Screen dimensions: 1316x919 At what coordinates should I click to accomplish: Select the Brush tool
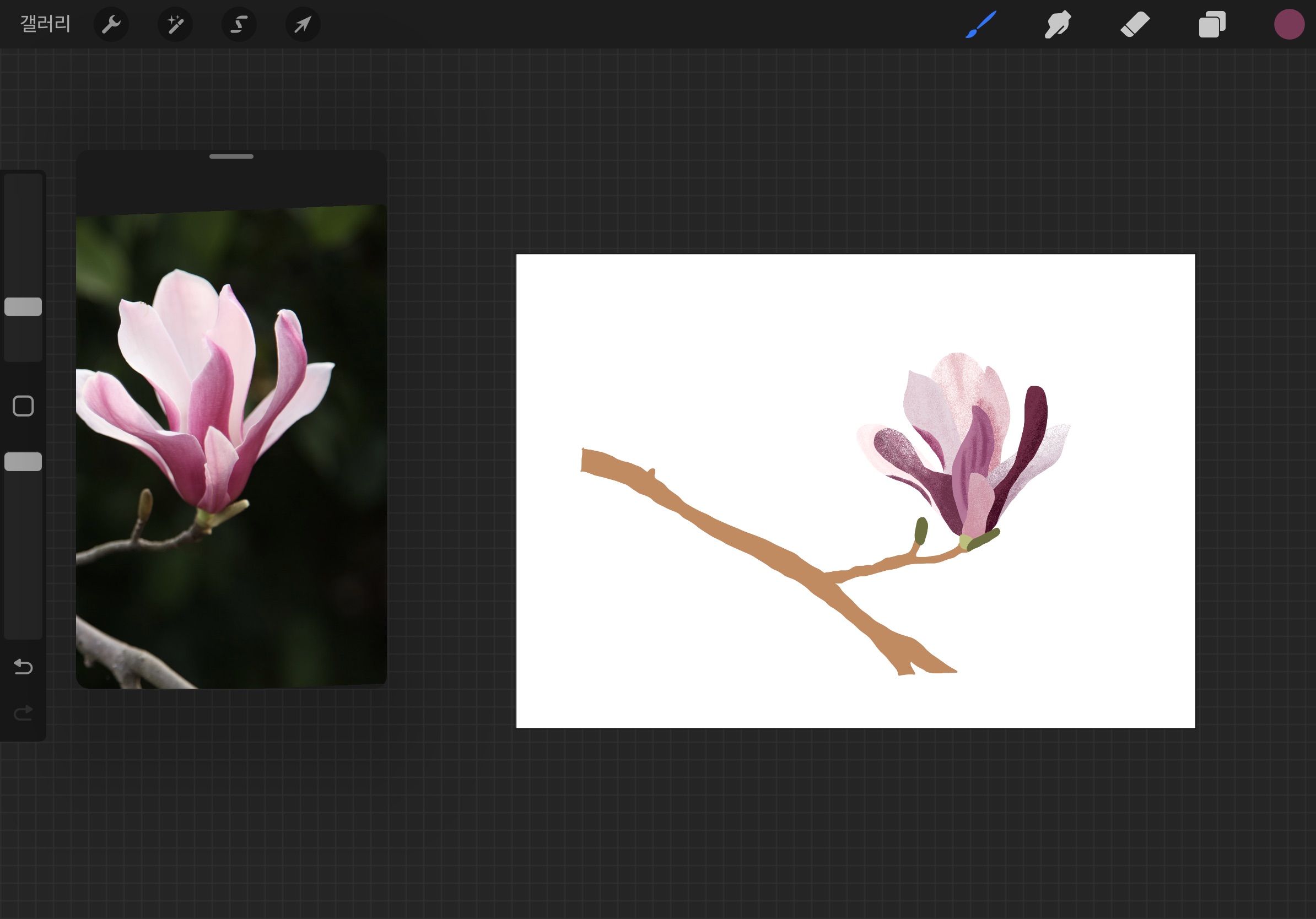(x=981, y=25)
